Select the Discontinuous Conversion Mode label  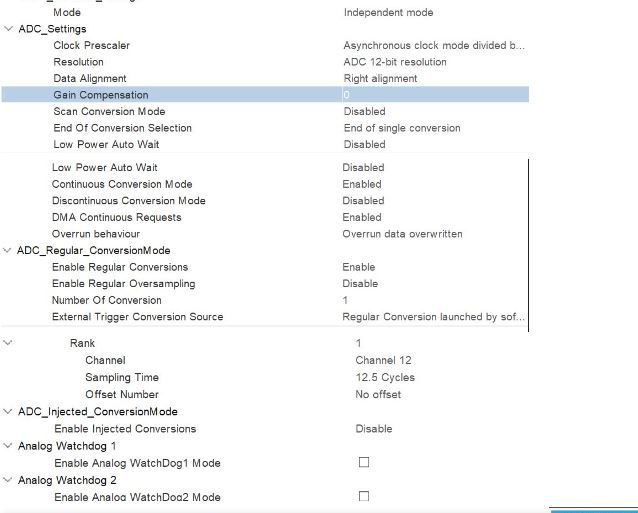[x=129, y=201]
